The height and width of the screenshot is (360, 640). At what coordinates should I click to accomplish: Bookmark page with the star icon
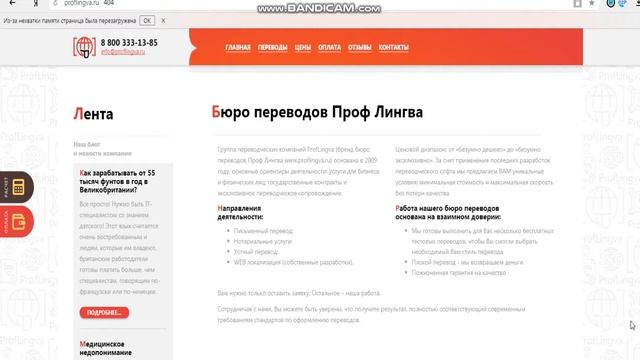click(x=591, y=3)
